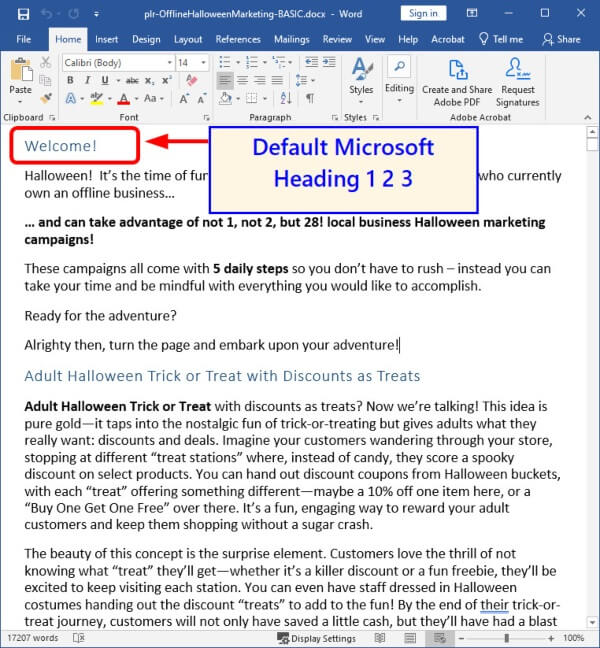Cut selection with scissors icon
Image resolution: width=600 pixels, height=648 pixels.
[45, 62]
